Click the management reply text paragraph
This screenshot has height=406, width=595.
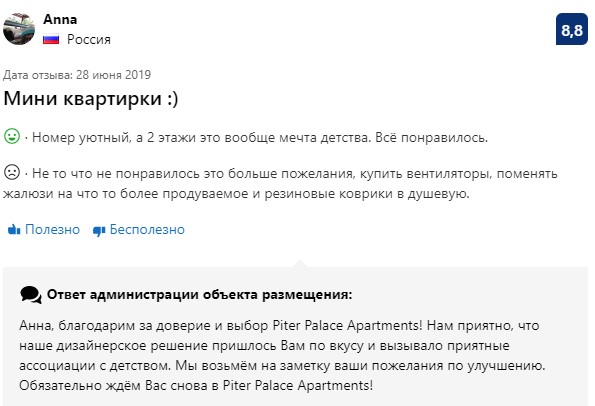pyautogui.click(x=282, y=356)
